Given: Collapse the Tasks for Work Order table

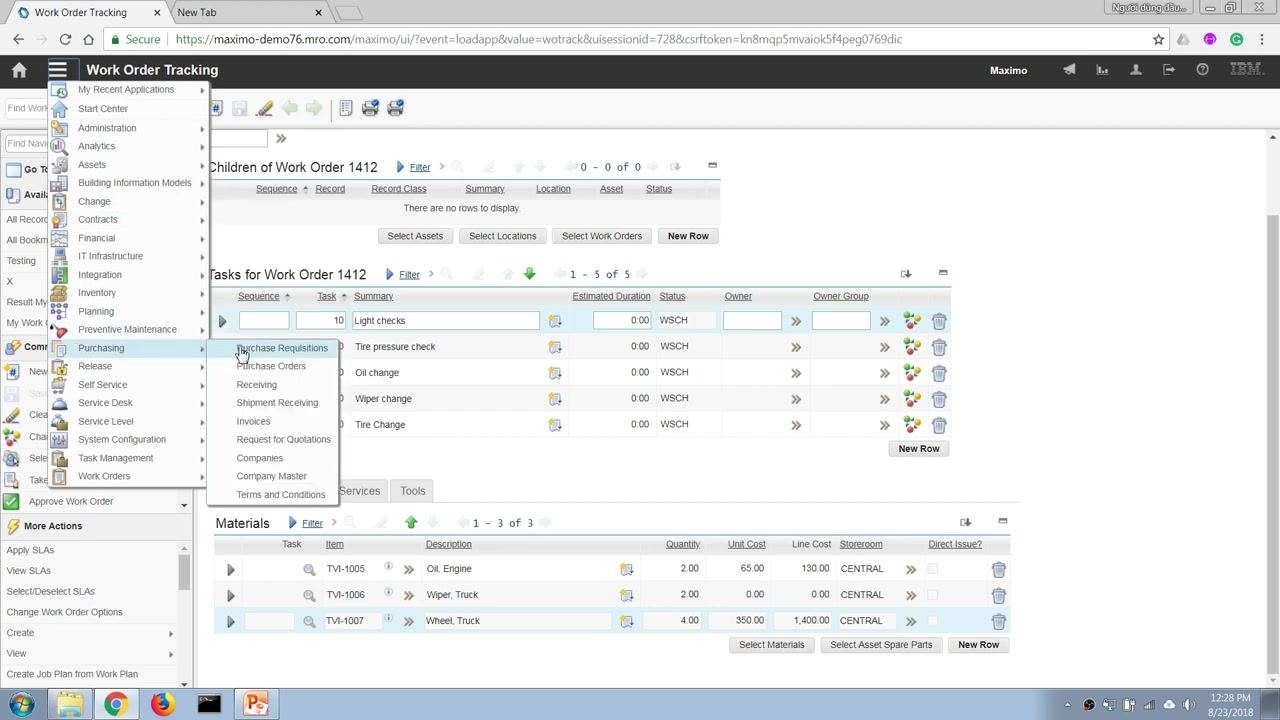Looking at the screenshot, I should pos(943,273).
